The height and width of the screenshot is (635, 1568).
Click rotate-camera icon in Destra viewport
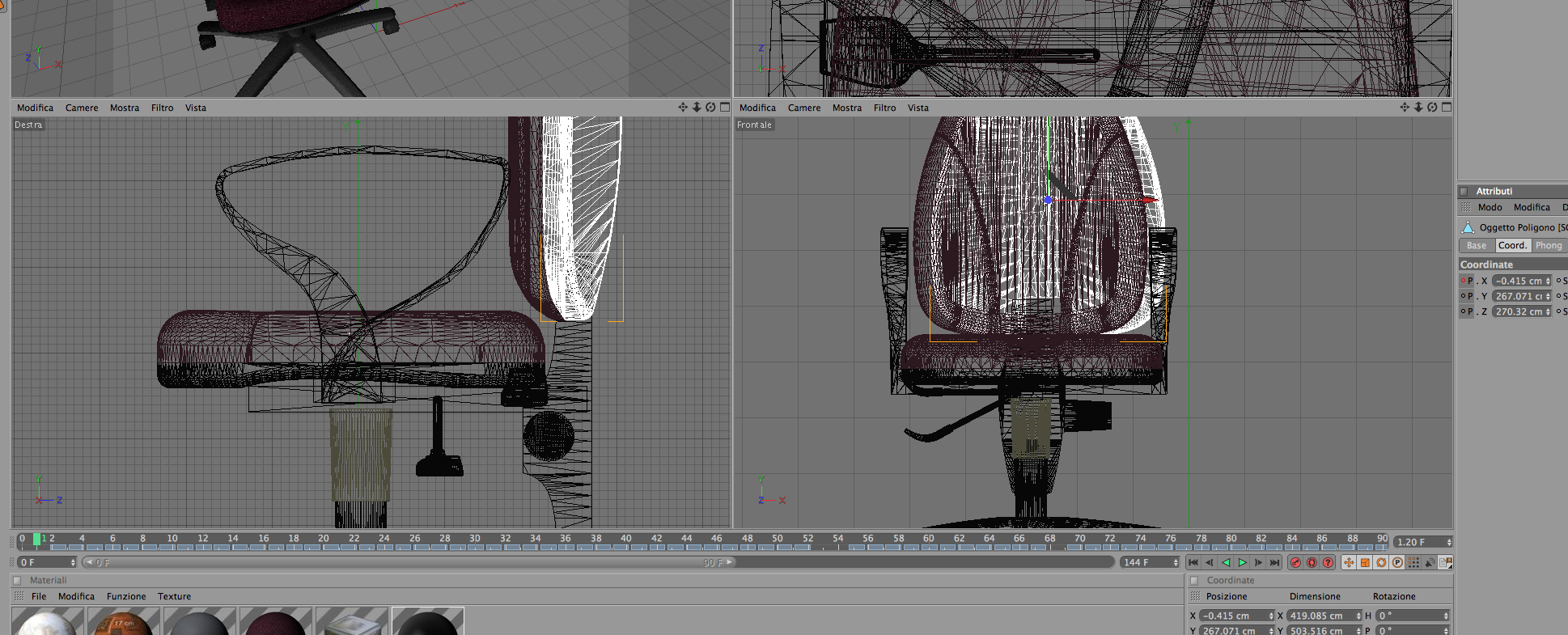click(710, 107)
